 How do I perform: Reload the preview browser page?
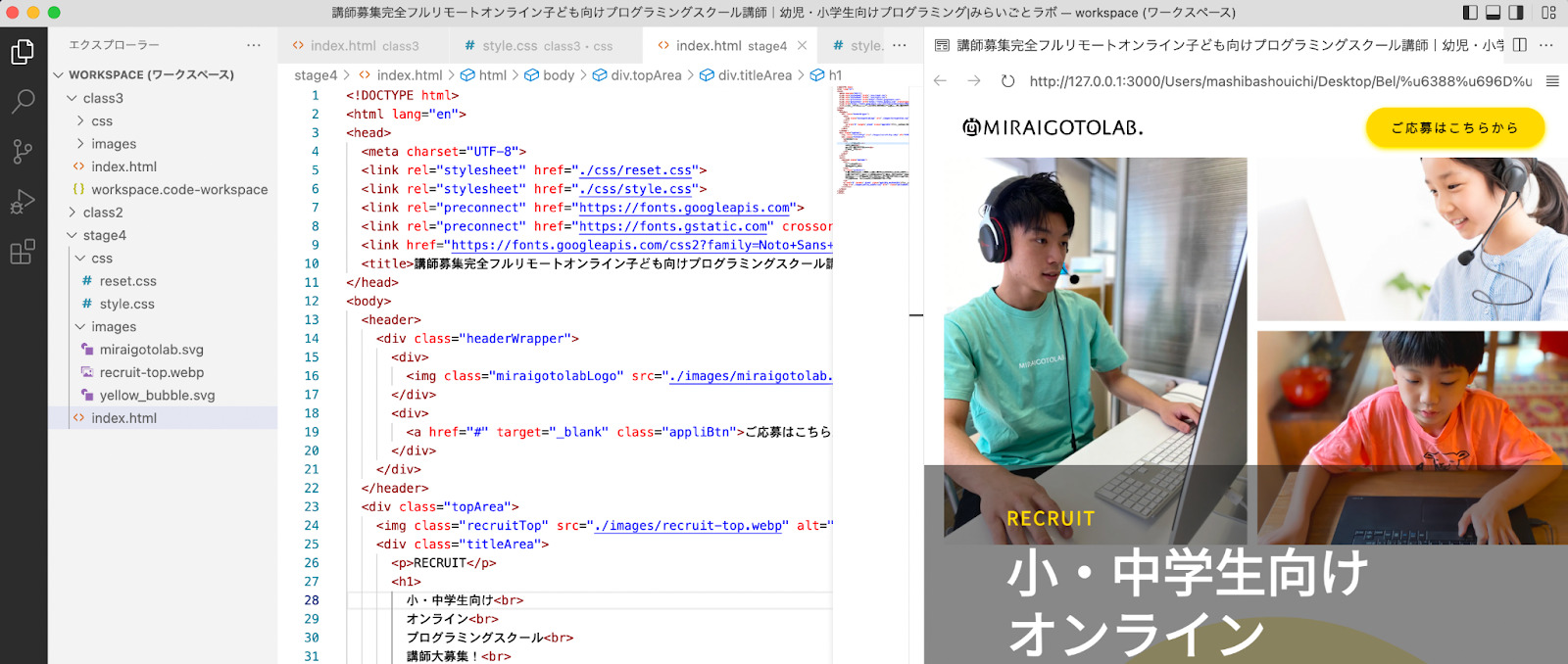pyautogui.click(x=1007, y=81)
